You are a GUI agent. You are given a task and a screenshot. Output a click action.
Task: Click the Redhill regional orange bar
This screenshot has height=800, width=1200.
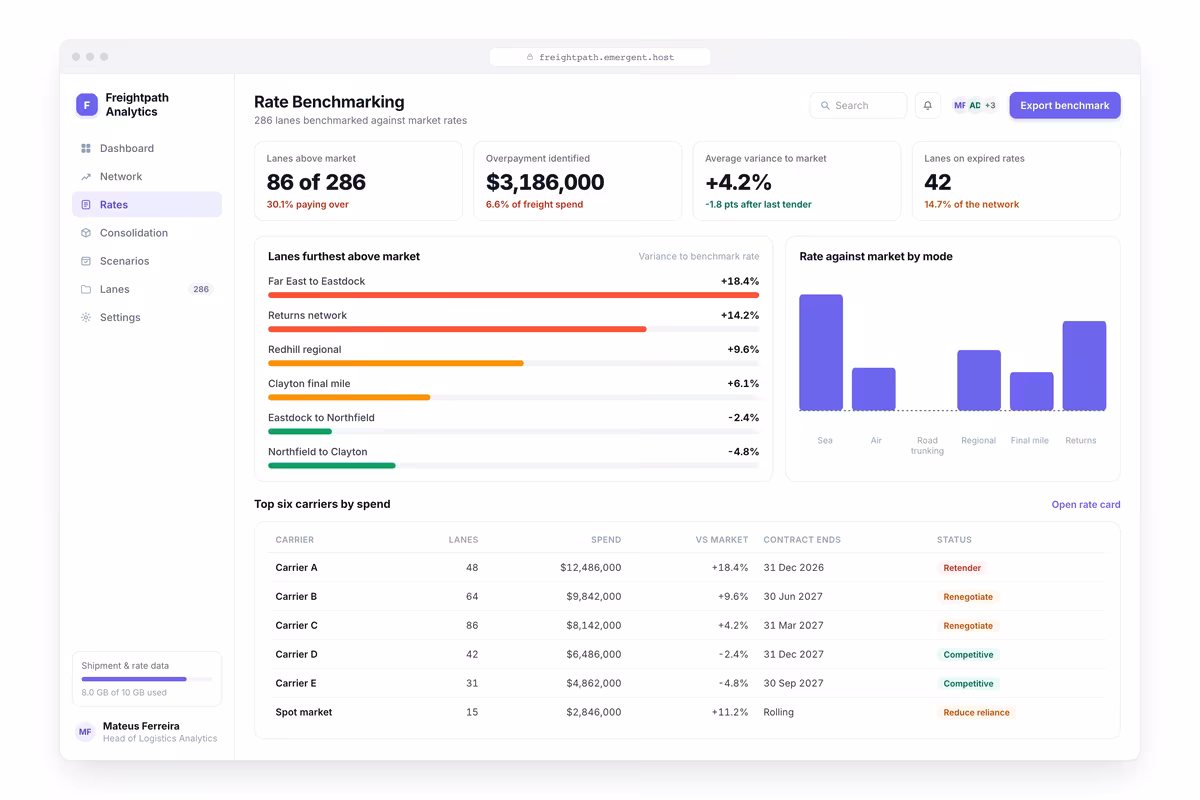(396, 363)
